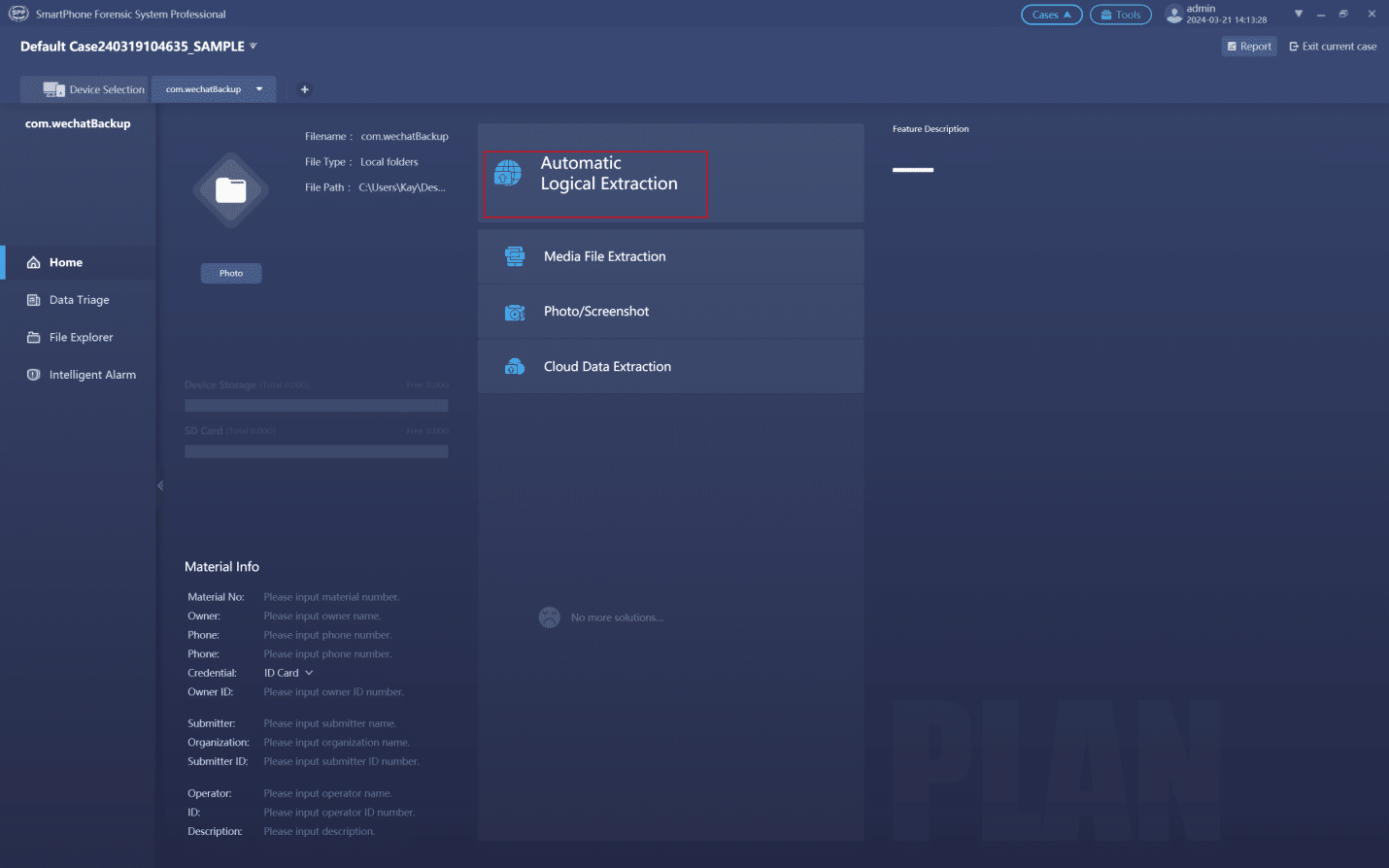Click the com.wechatBackup sidebar title
This screenshot has width=1389, height=868.
78,123
